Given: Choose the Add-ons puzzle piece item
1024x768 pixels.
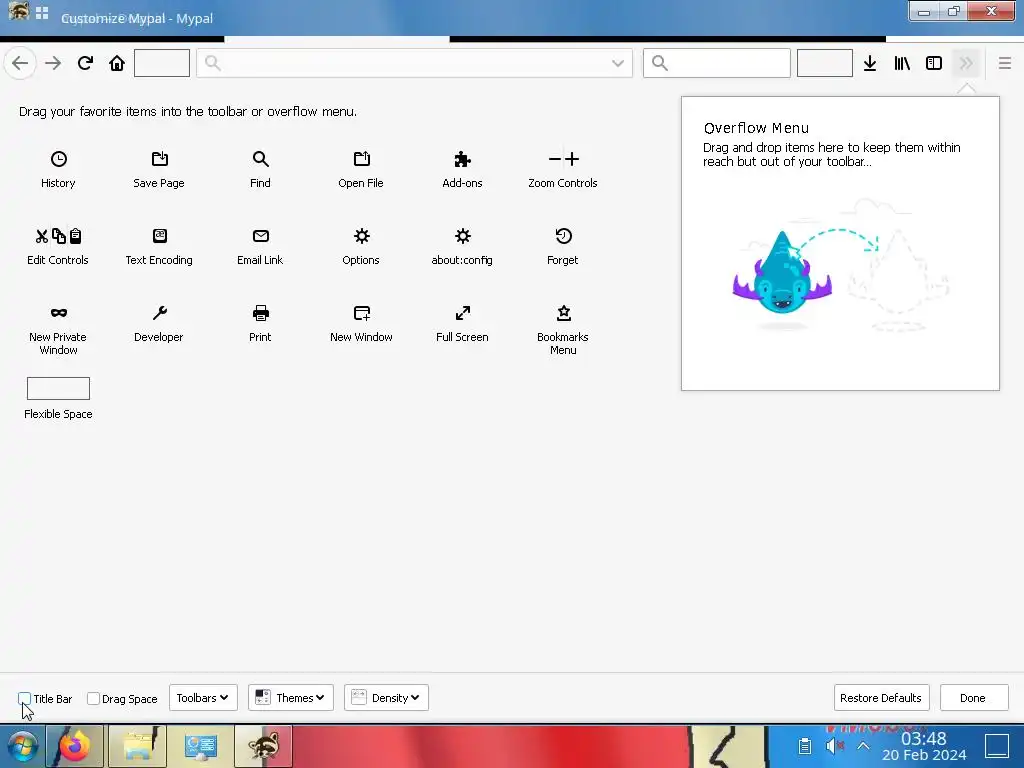Looking at the screenshot, I should (x=462, y=169).
